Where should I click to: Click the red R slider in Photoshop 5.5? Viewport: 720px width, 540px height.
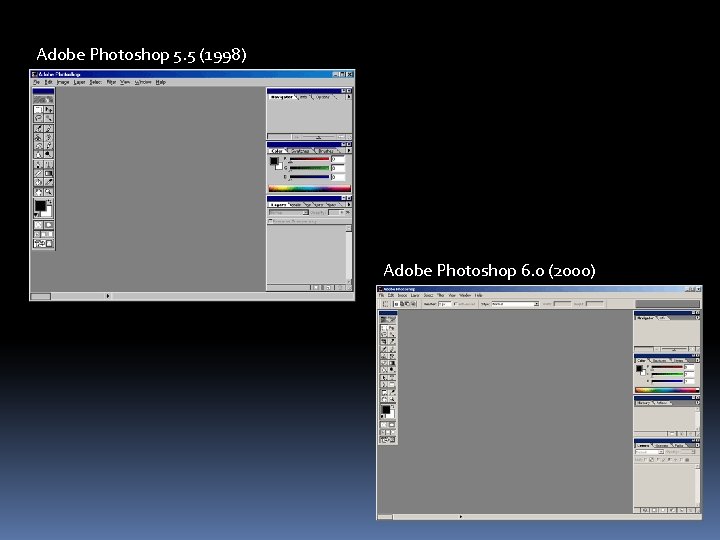pyautogui.click(x=309, y=159)
